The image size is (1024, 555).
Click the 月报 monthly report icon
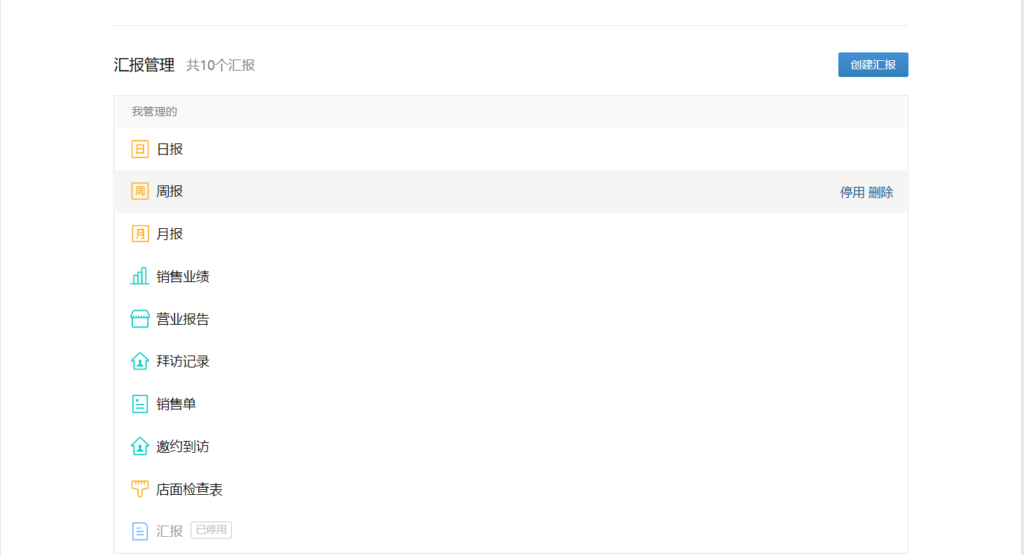[x=140, y=234]
